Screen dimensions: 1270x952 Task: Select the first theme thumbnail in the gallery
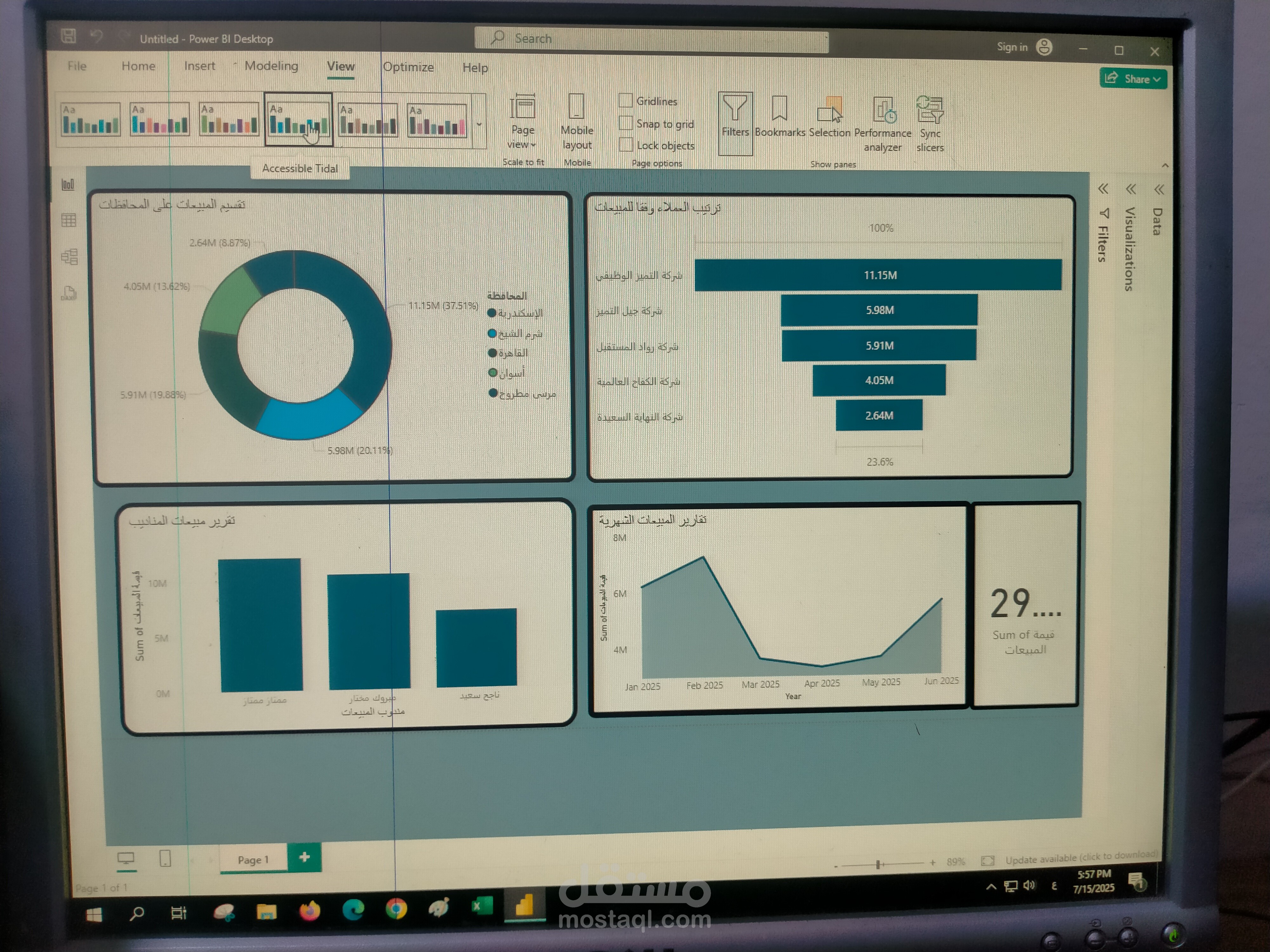[90, 119]
